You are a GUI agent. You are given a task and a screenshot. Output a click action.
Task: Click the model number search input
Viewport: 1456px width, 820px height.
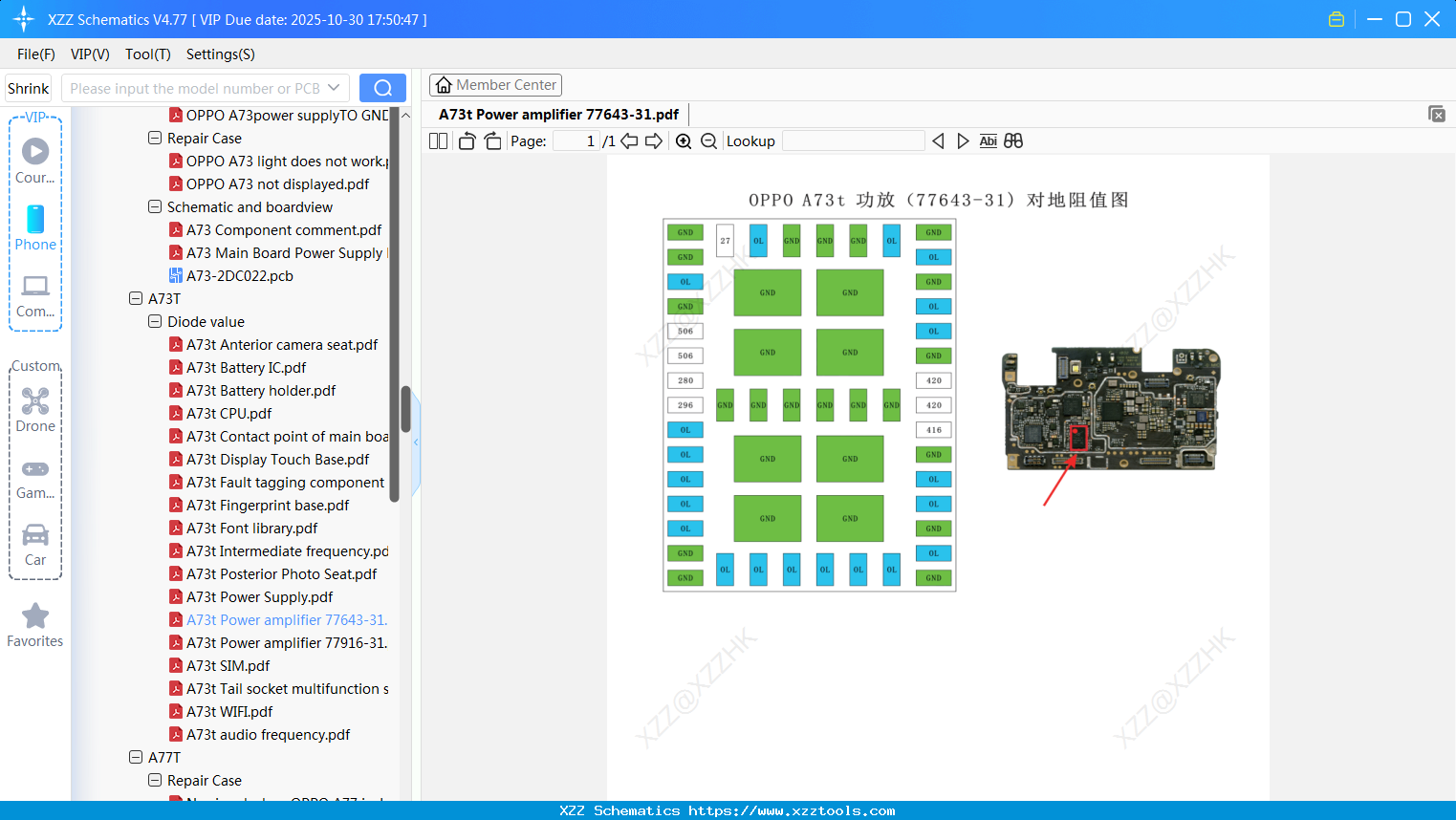tap(196, 88)
